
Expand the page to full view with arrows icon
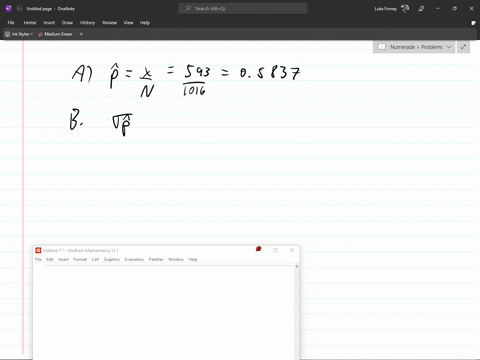(x=463, y=47)
